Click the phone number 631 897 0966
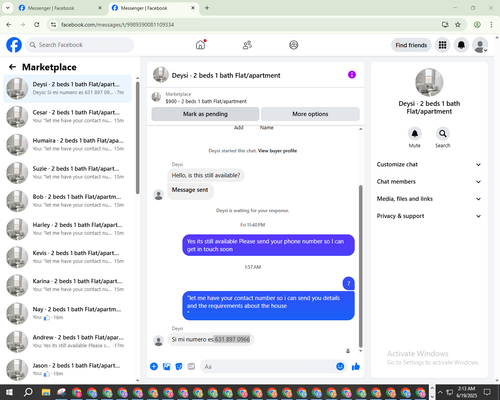This screenshot has height=400, width=500. (x=232, y=339)
